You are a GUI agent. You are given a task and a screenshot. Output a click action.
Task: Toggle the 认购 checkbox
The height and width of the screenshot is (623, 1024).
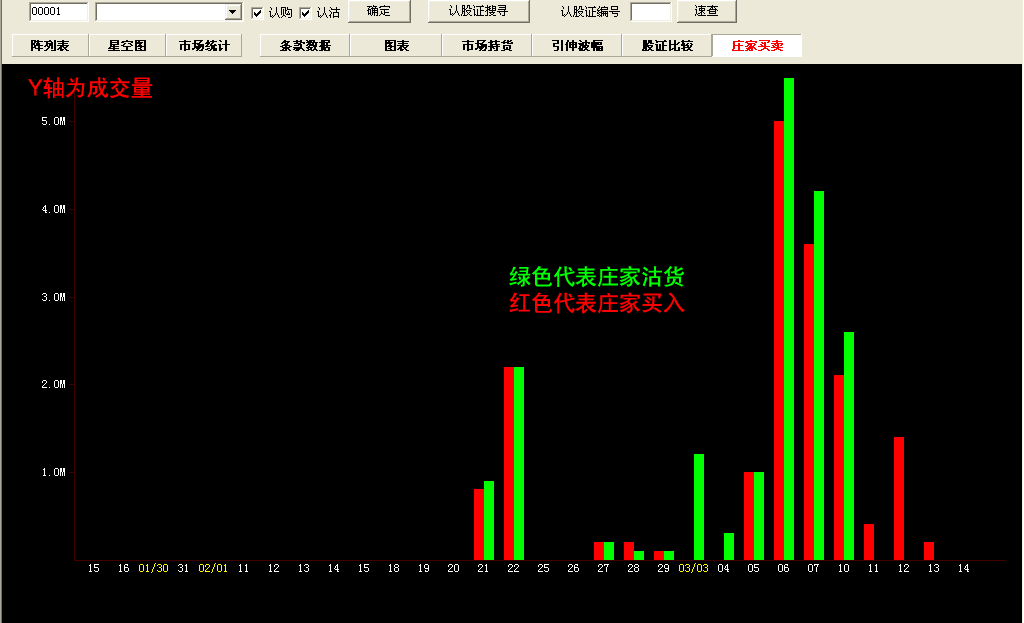(x=257, y=13)
